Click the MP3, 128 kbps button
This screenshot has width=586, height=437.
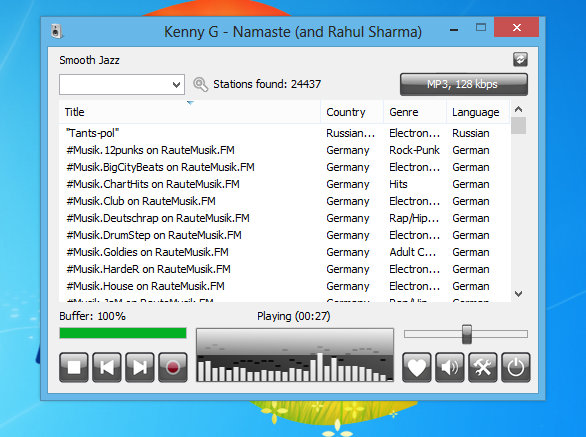[x=464, y=84]
